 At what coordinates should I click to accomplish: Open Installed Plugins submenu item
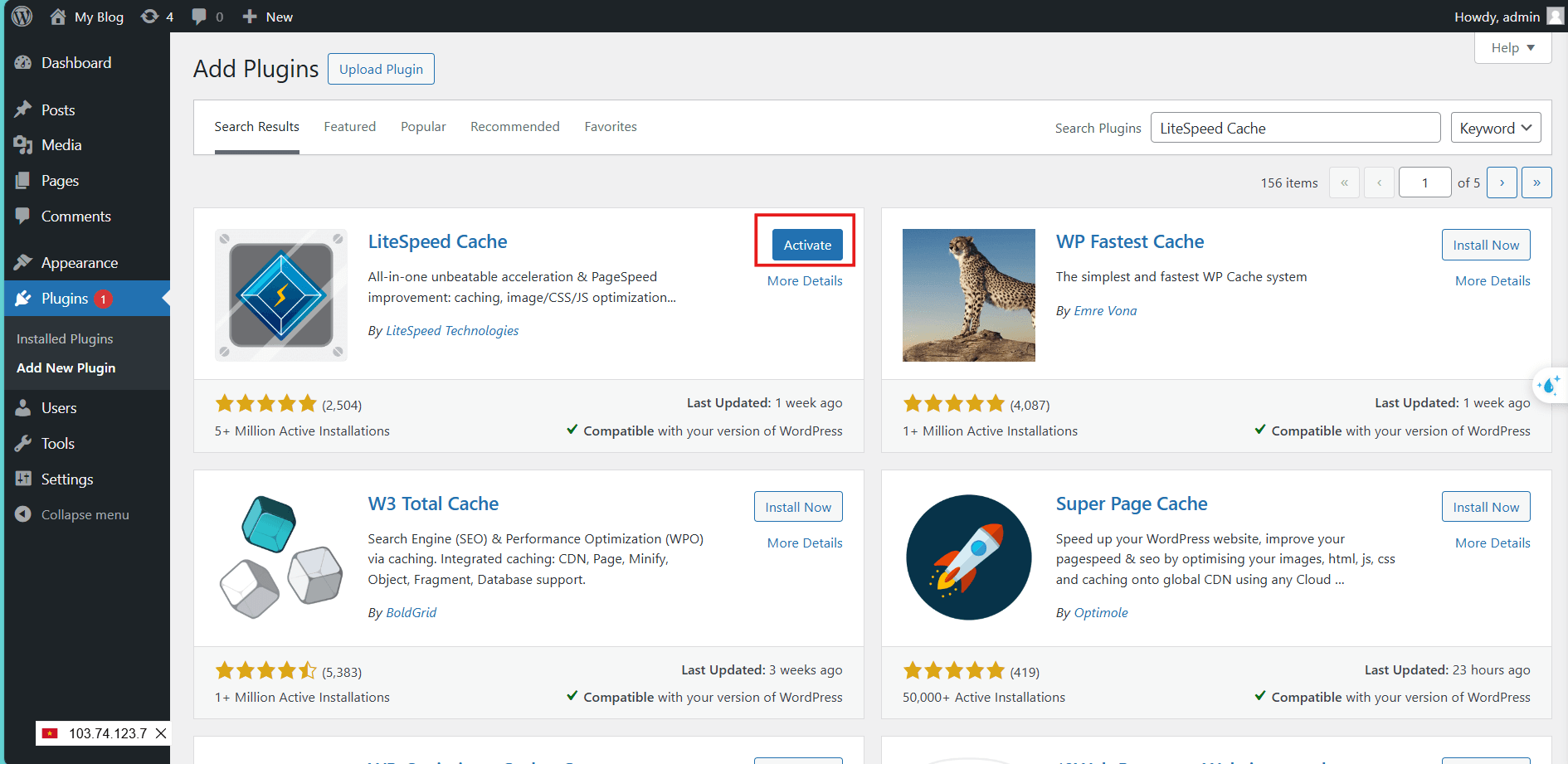click(65, 339)
